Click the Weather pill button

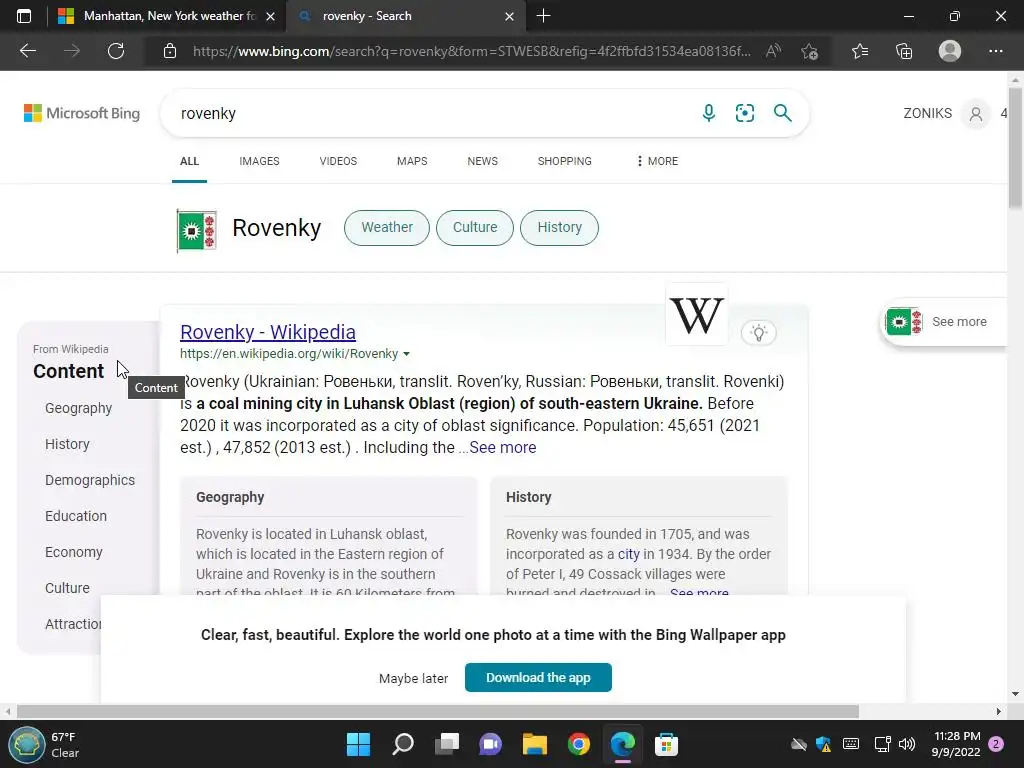pos(387,227)
